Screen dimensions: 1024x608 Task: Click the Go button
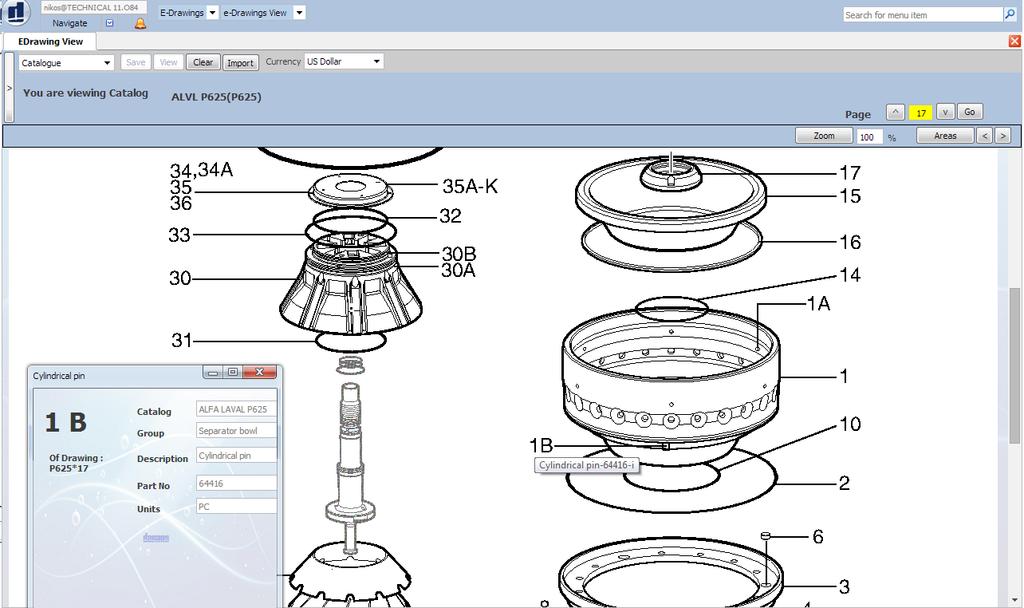coord(970,112)
